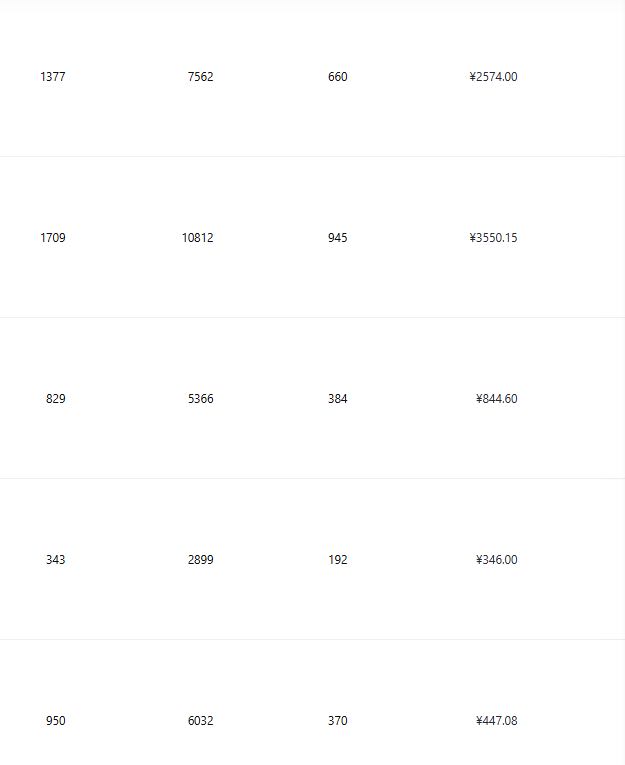Select the amount ¥346.00

[x=497, y=560]
